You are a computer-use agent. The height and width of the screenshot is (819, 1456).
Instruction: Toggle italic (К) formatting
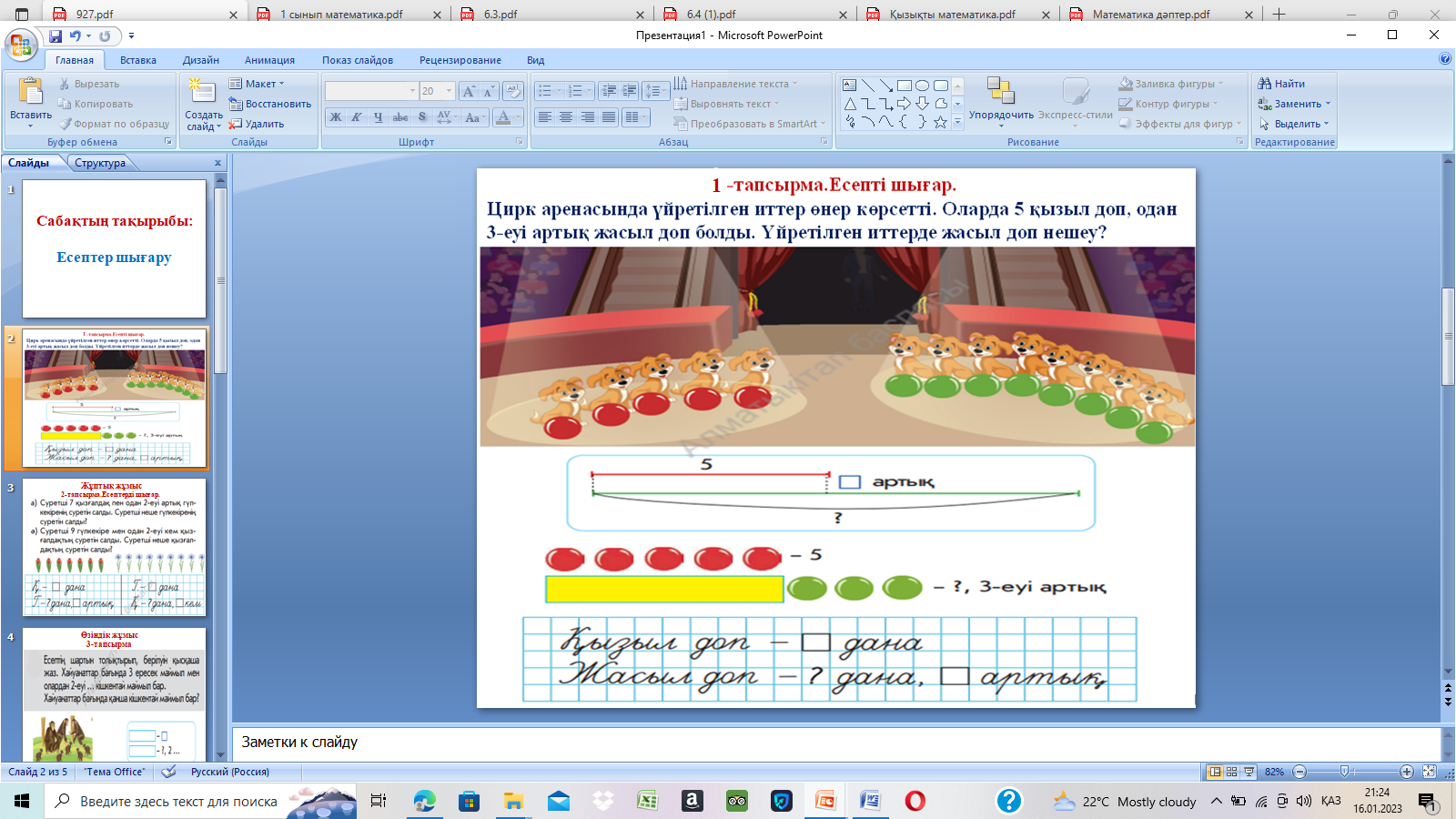pyautogui.click(x=357, y=117)
